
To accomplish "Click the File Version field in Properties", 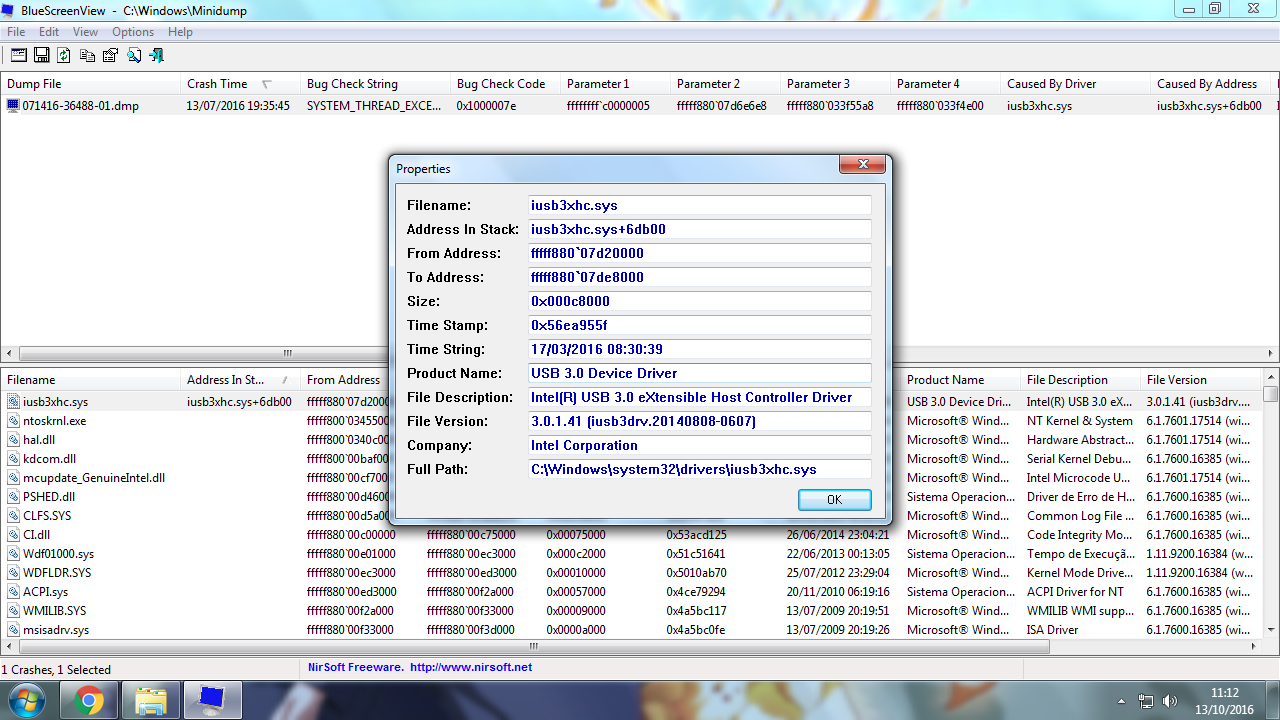I will pos(700,421).
